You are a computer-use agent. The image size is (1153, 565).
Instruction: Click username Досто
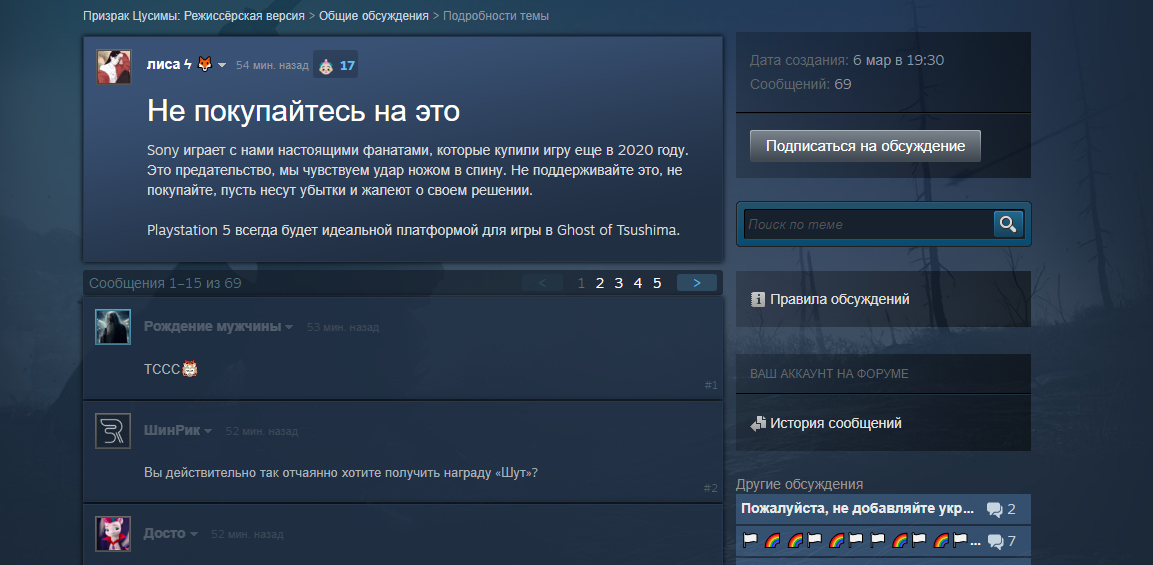[x=165, y=534]
